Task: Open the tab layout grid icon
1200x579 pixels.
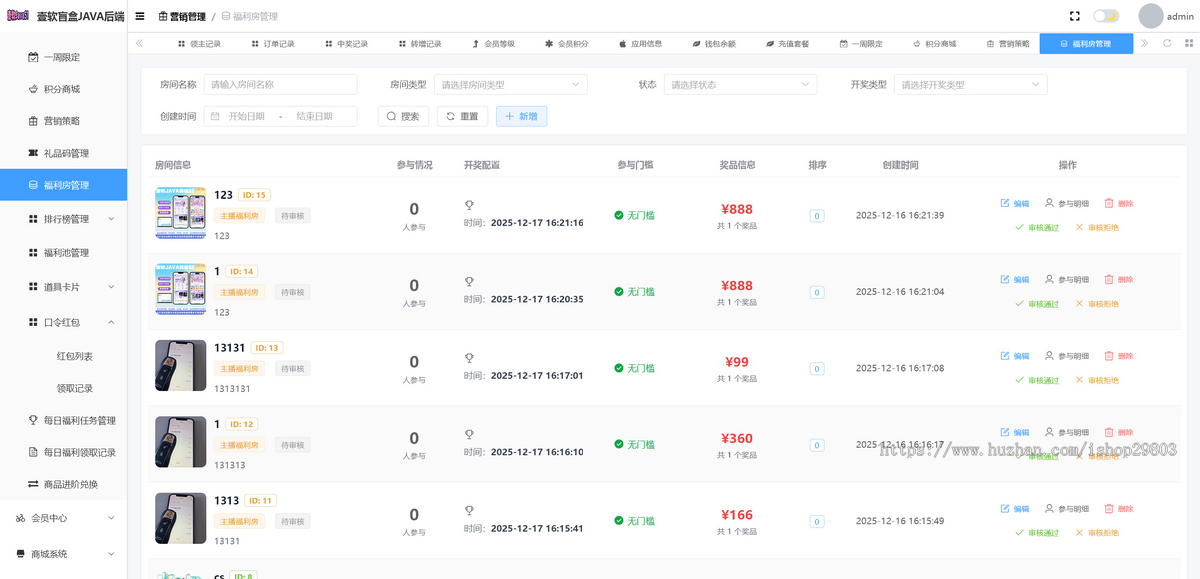Action: [x=1187, y=43]
